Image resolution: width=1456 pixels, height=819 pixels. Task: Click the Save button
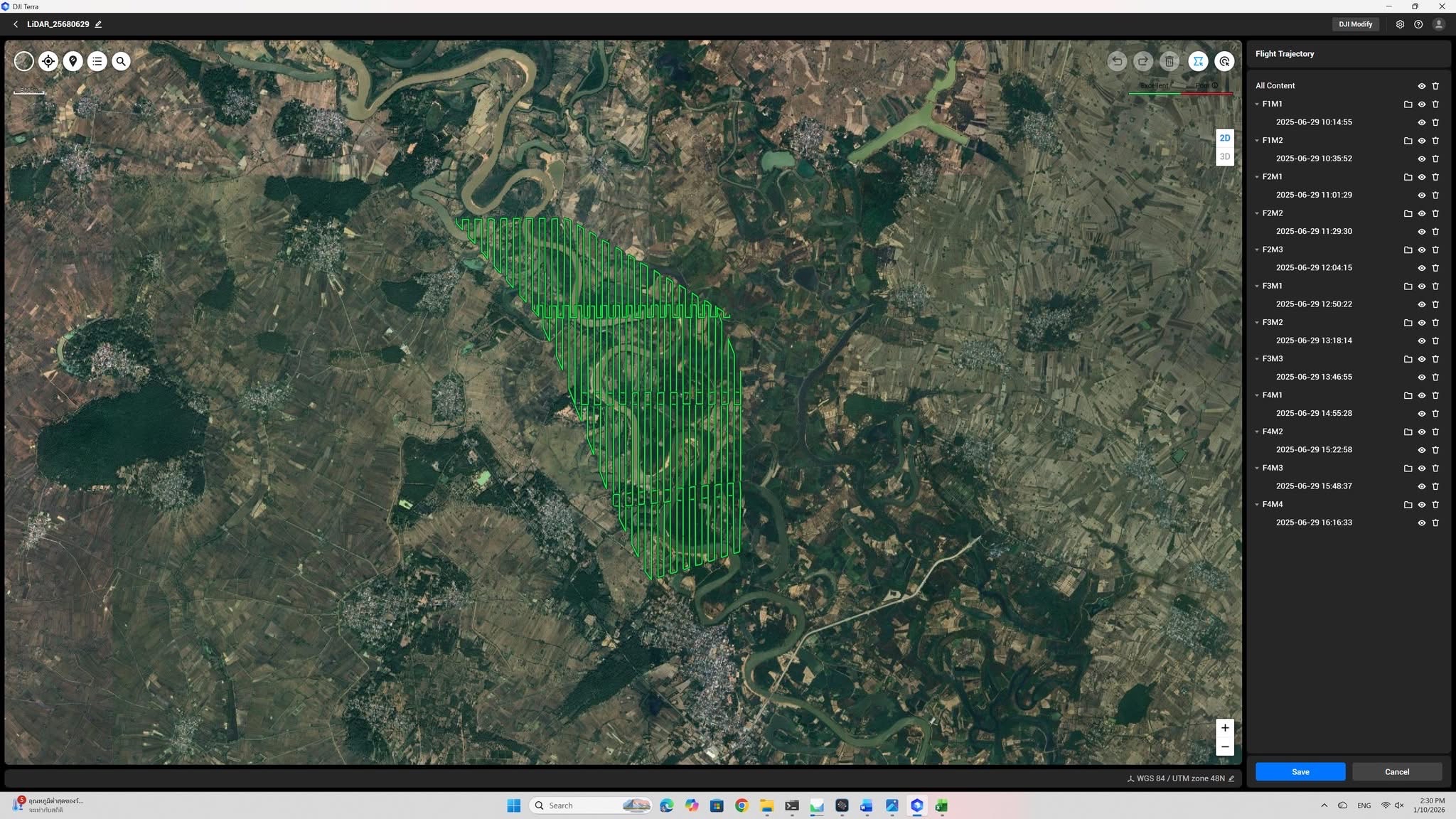[x=1300, y=772]
